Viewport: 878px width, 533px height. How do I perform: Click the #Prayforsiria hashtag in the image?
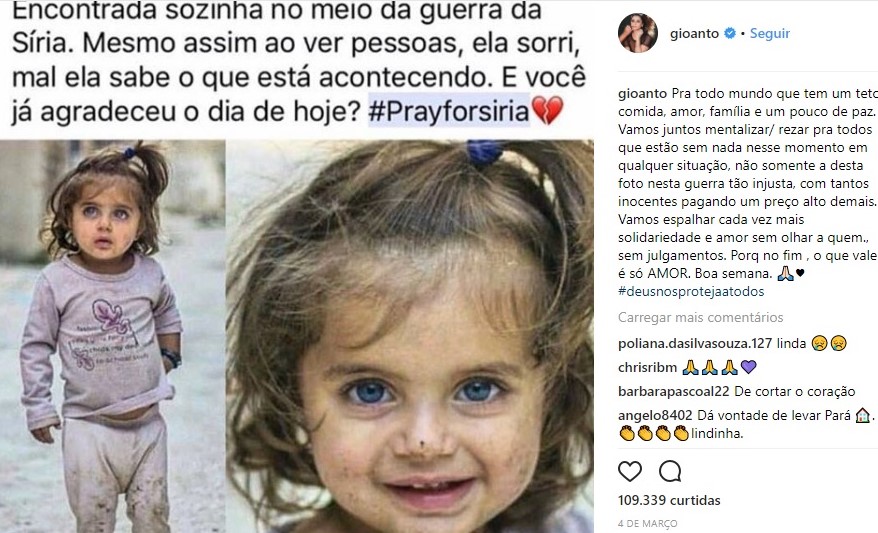(449, 110)
